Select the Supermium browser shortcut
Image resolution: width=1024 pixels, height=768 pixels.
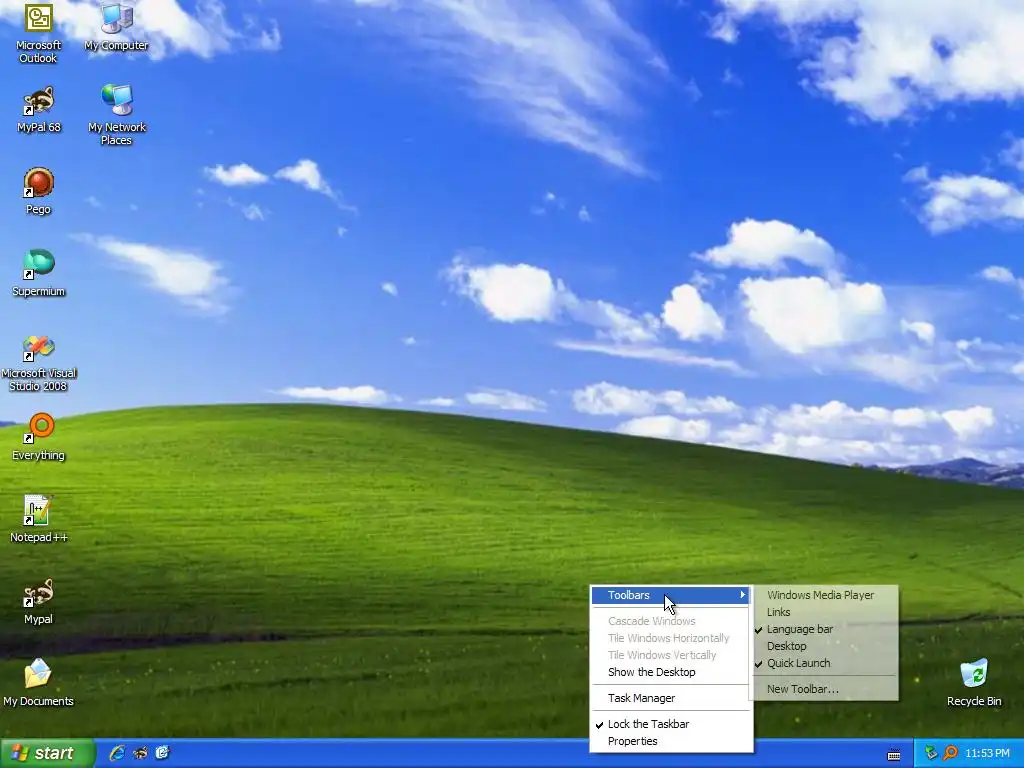(39, 274)
